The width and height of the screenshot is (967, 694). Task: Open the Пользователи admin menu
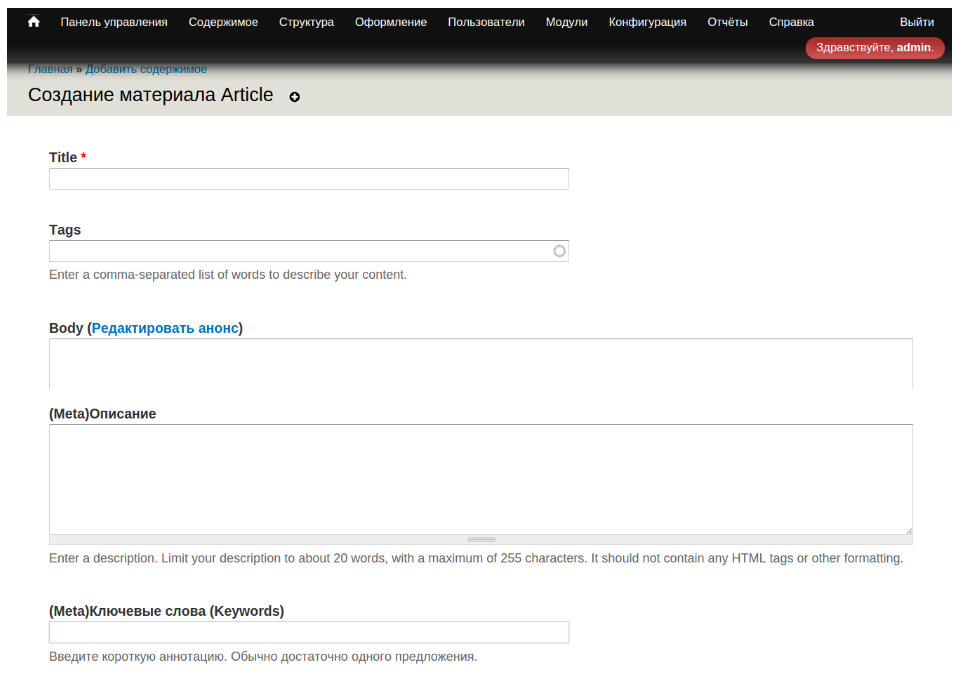tap(486, 22)
